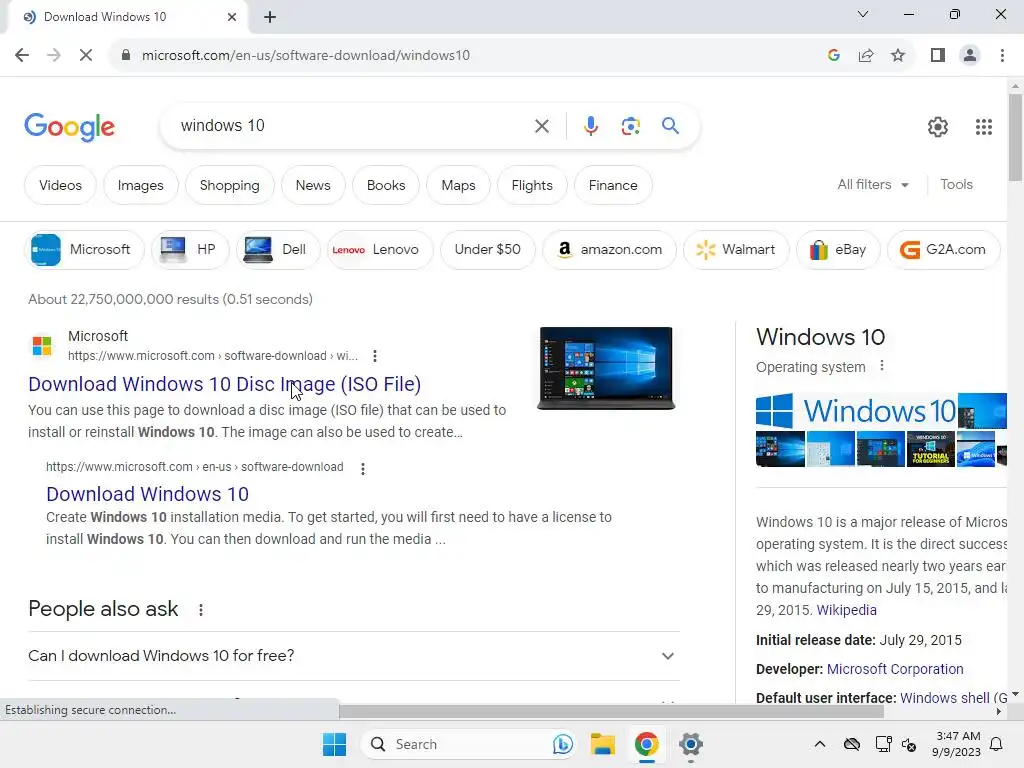
Task: Click the Bing chat icon in taskbar search
Action: tap(562, 744)
